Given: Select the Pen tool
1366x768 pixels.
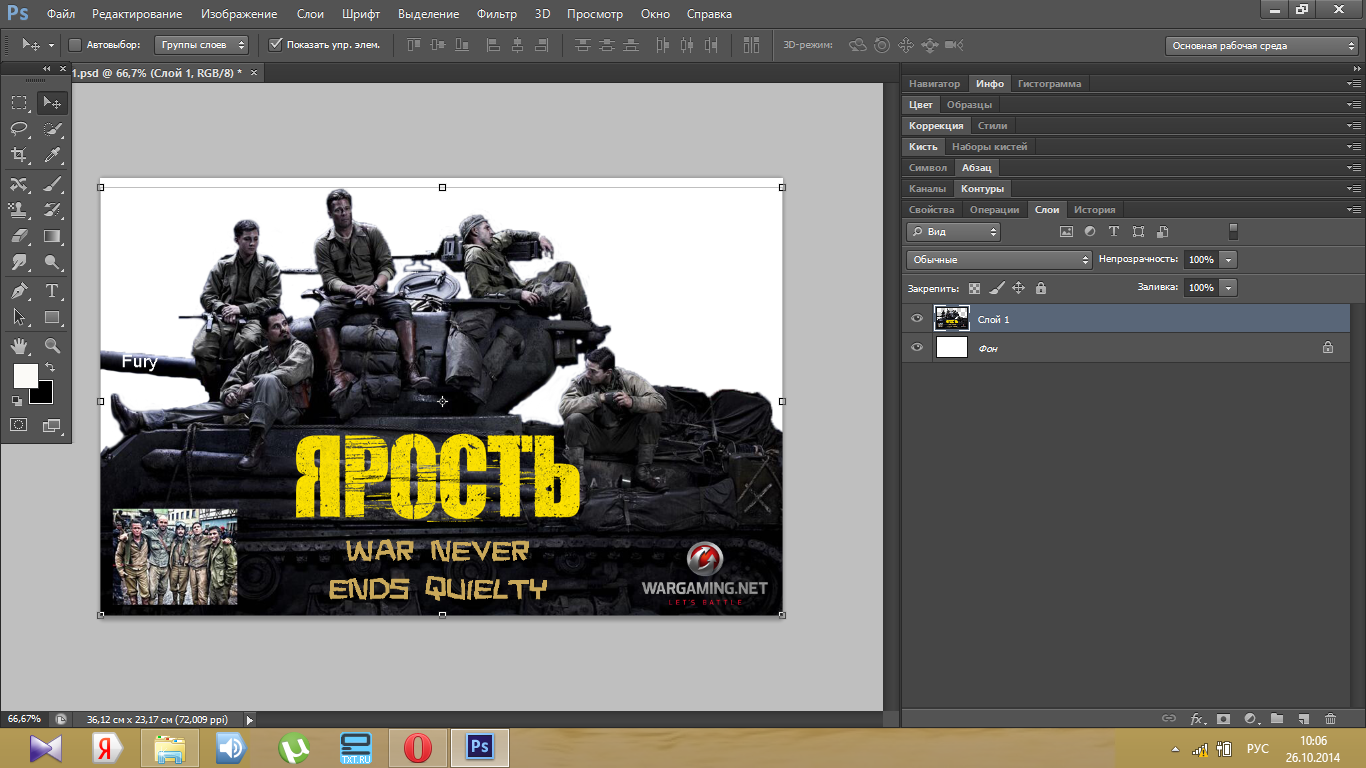Looking at the screenshot, I should [x=19, y=291].
